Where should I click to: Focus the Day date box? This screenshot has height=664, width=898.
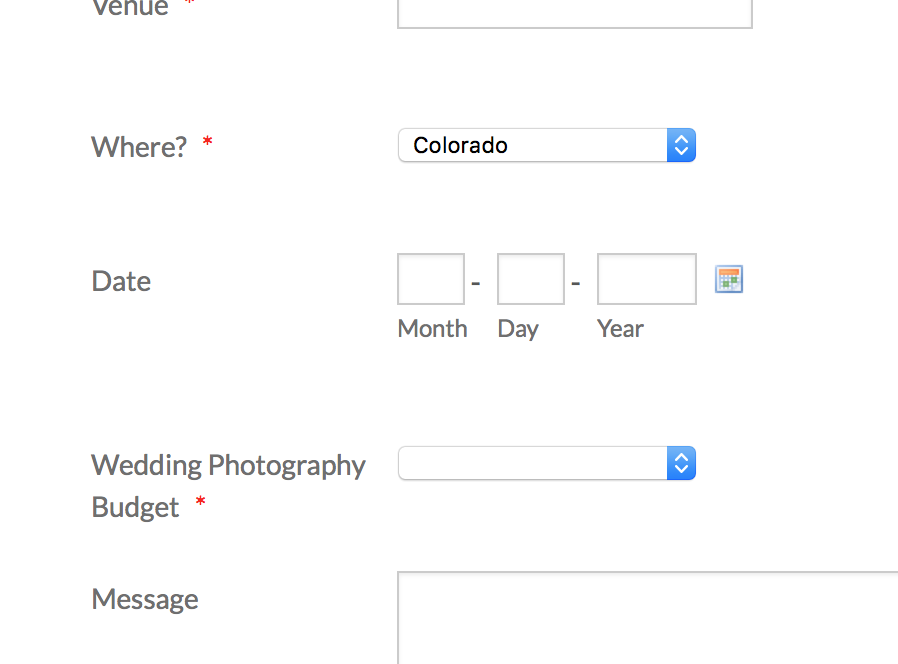531,279
